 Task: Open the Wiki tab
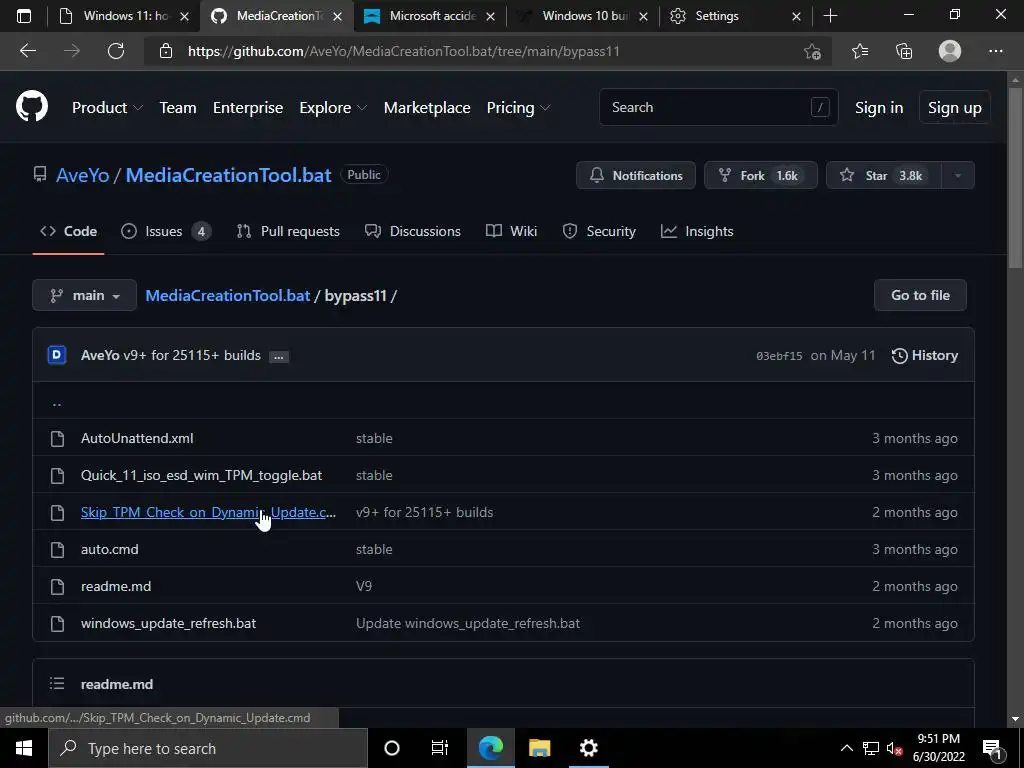[x=511, y=231]
